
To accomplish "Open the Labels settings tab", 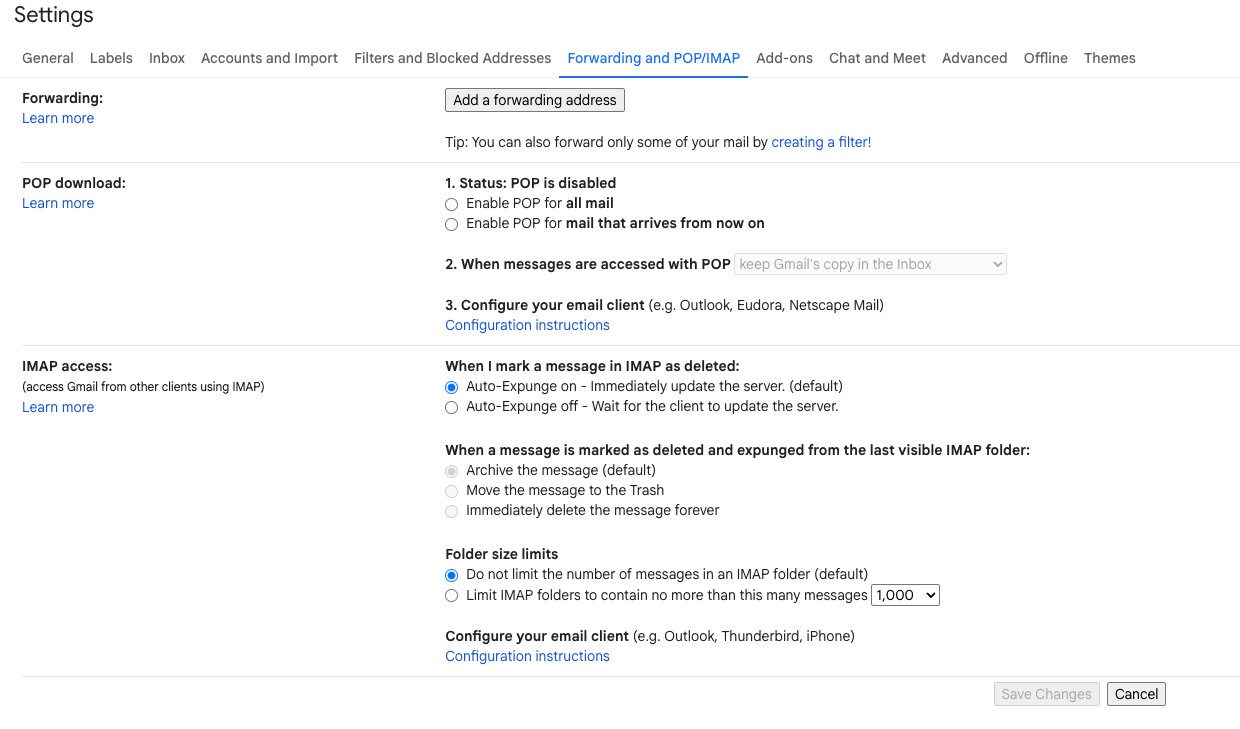I will coord(111,58).
